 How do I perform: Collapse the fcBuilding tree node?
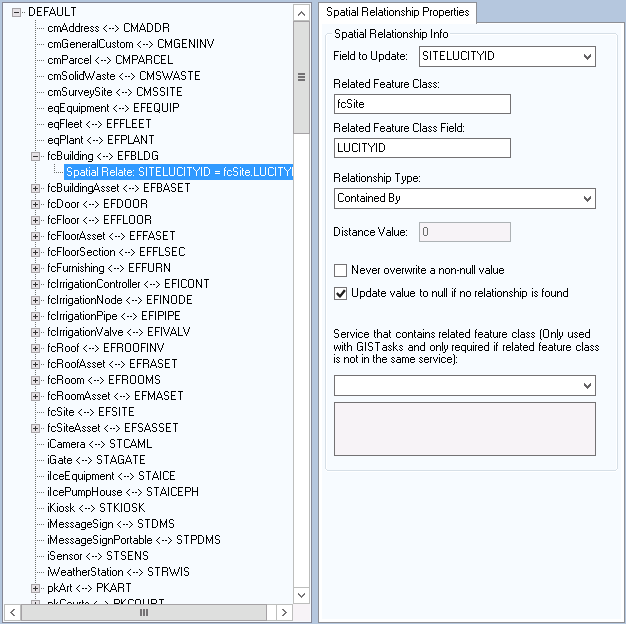click(x=37, y=156)
